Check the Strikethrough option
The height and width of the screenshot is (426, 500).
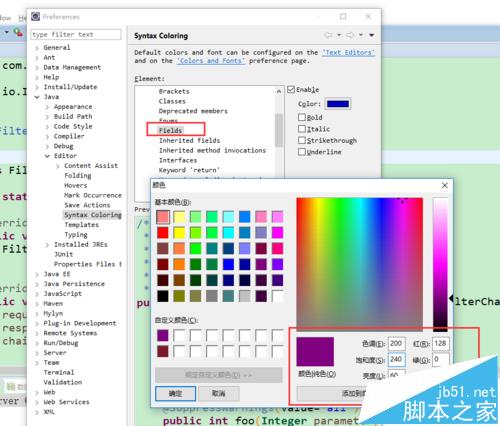(302, 140)
